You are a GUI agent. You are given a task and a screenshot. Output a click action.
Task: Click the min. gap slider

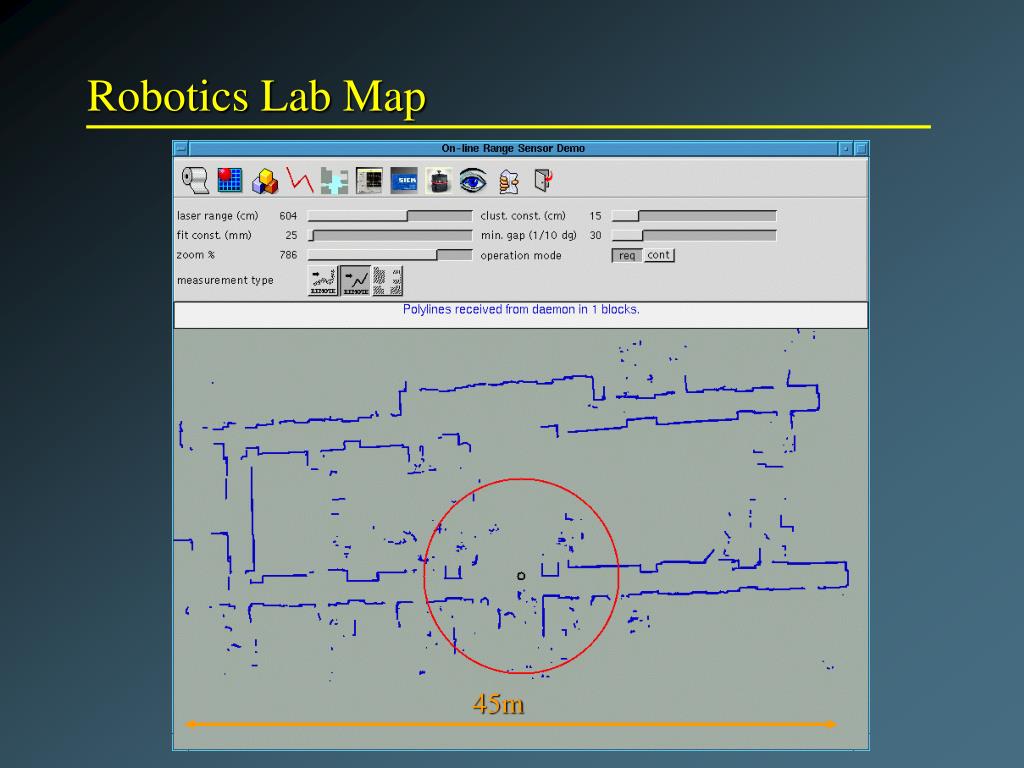(694, 235)
